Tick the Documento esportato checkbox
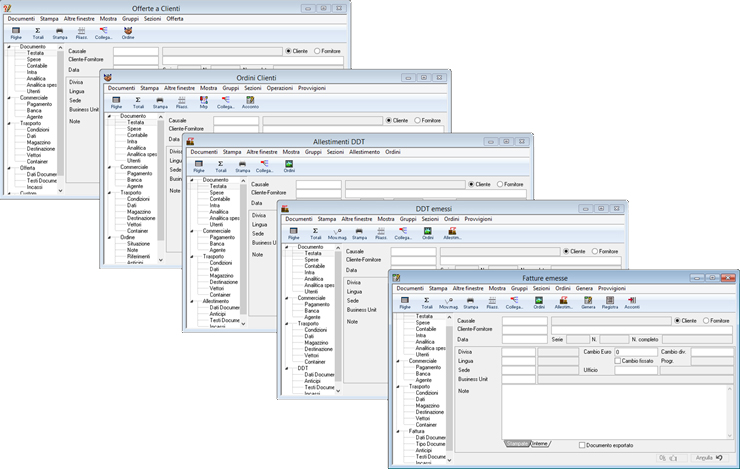740x469 pixels. click(582, 445)
